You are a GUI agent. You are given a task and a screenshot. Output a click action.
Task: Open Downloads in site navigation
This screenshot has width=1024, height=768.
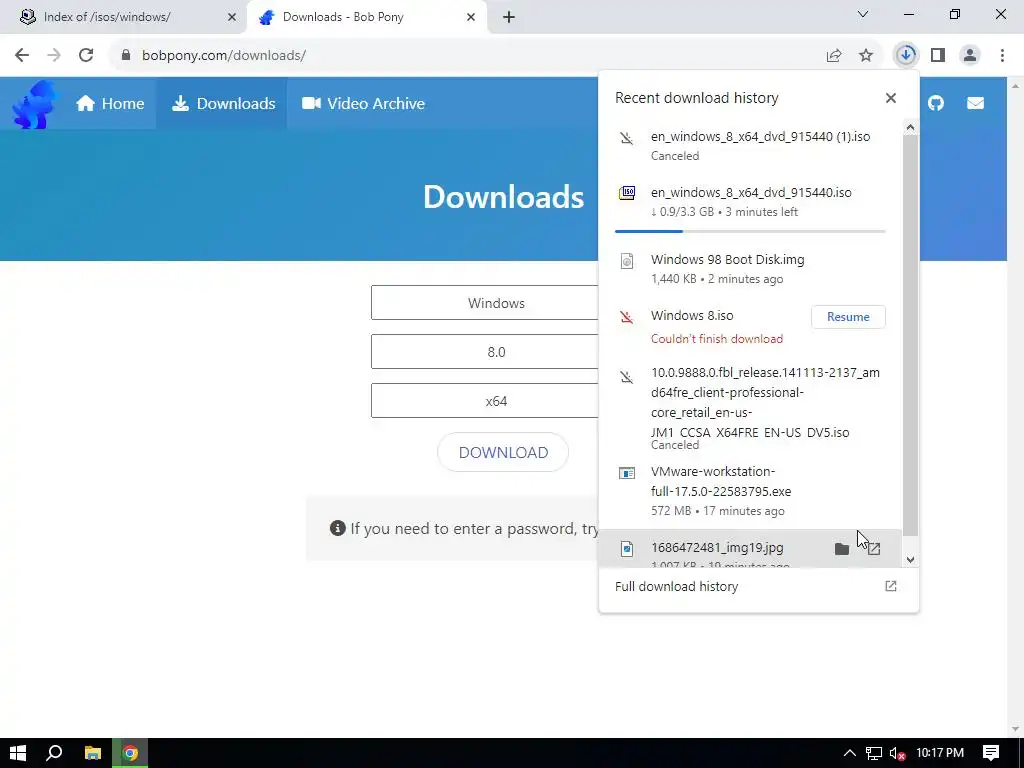(x=223, y=103)
